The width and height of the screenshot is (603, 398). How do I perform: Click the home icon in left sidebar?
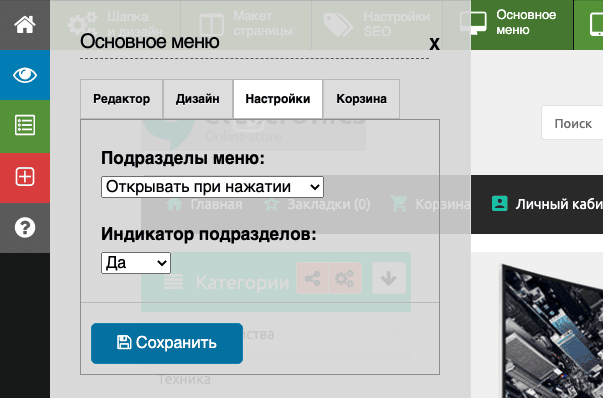25,25
